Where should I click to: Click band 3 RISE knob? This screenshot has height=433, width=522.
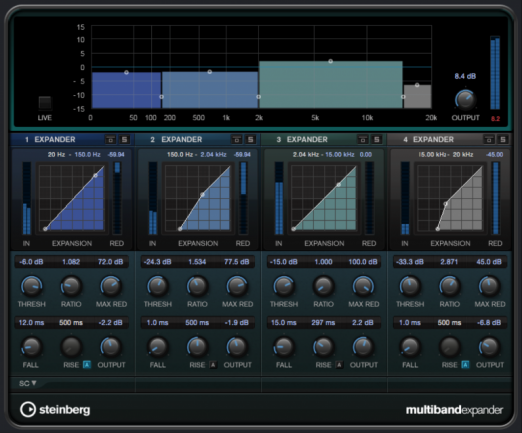(x=323, y=347)
